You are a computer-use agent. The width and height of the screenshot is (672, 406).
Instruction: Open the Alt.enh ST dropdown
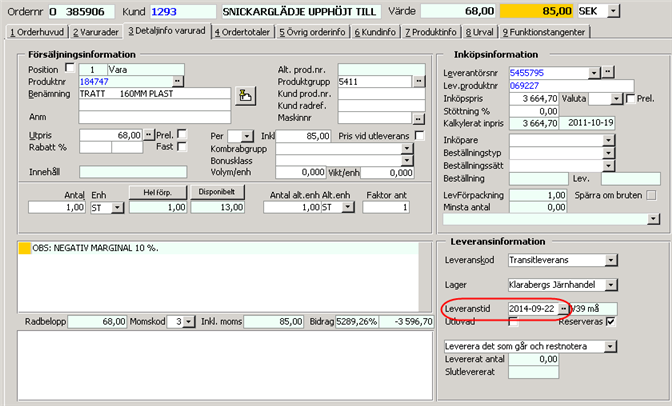click(348, 208)
